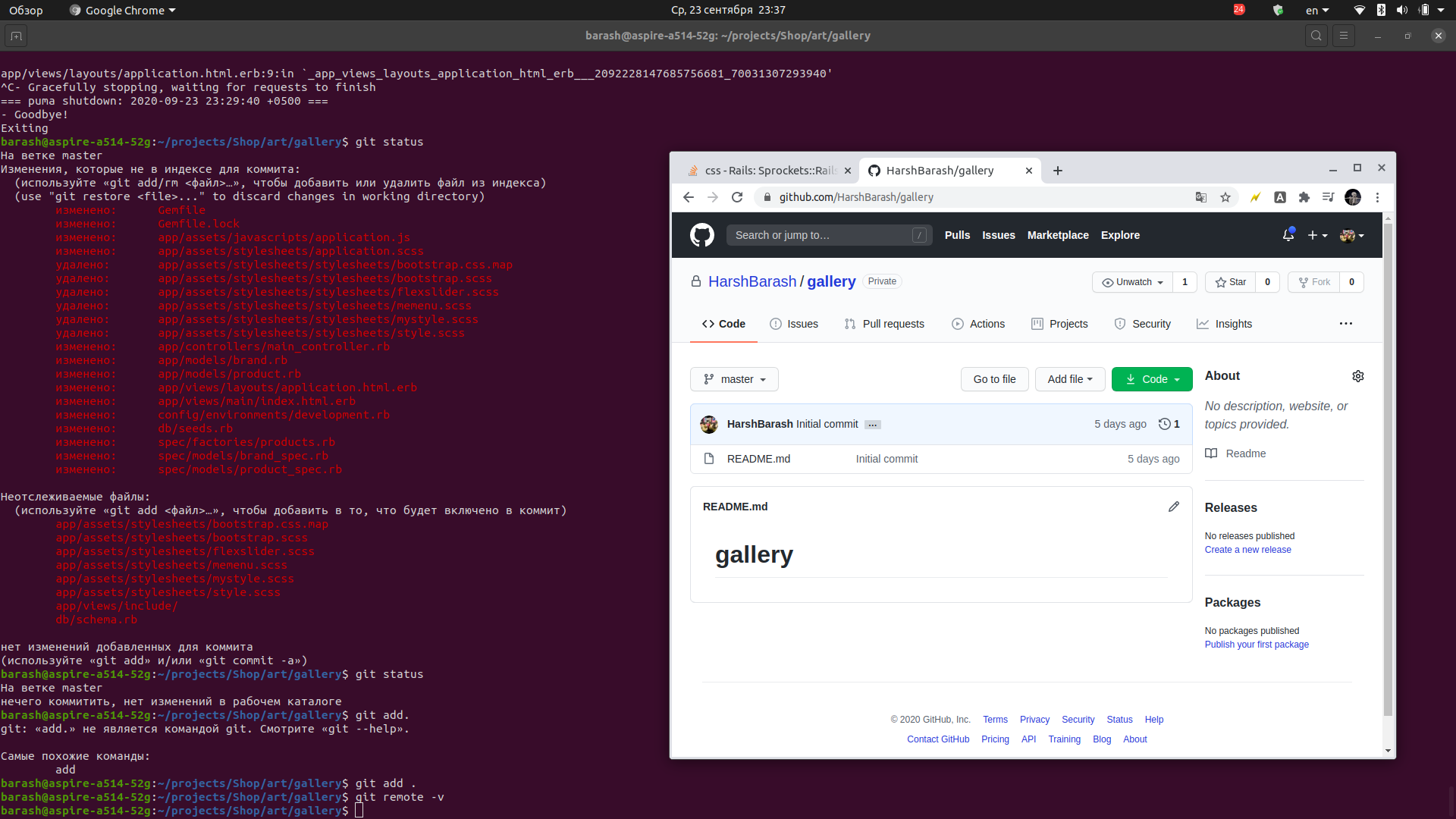This screenshot has height=819, width=1456.
Task: Open the Code tab of the repo
Action: tap(723, 324)
